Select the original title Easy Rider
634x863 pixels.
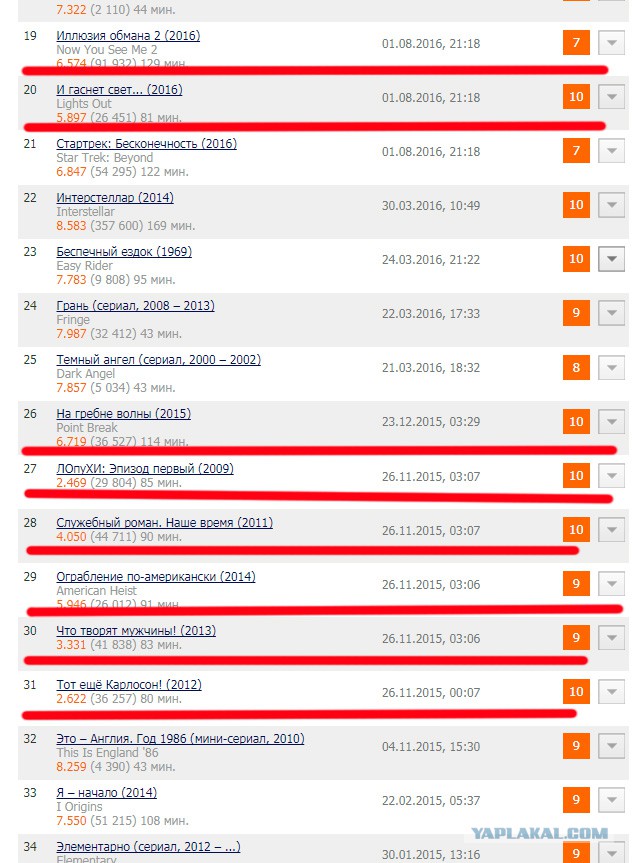(x=84, y=265)
